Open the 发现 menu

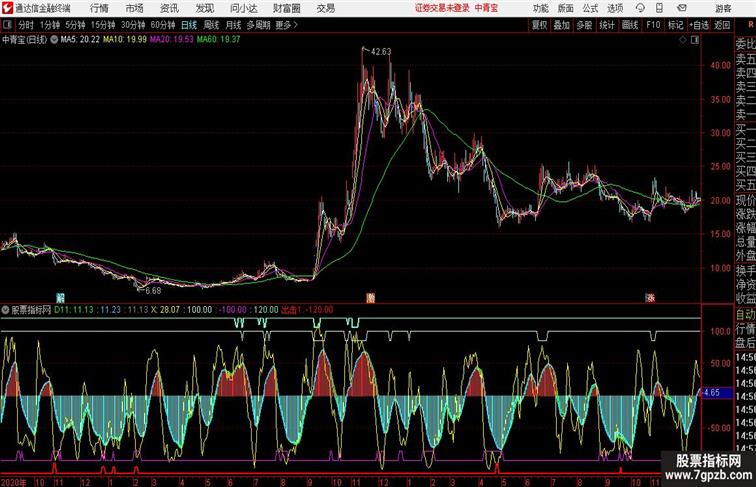204,8
